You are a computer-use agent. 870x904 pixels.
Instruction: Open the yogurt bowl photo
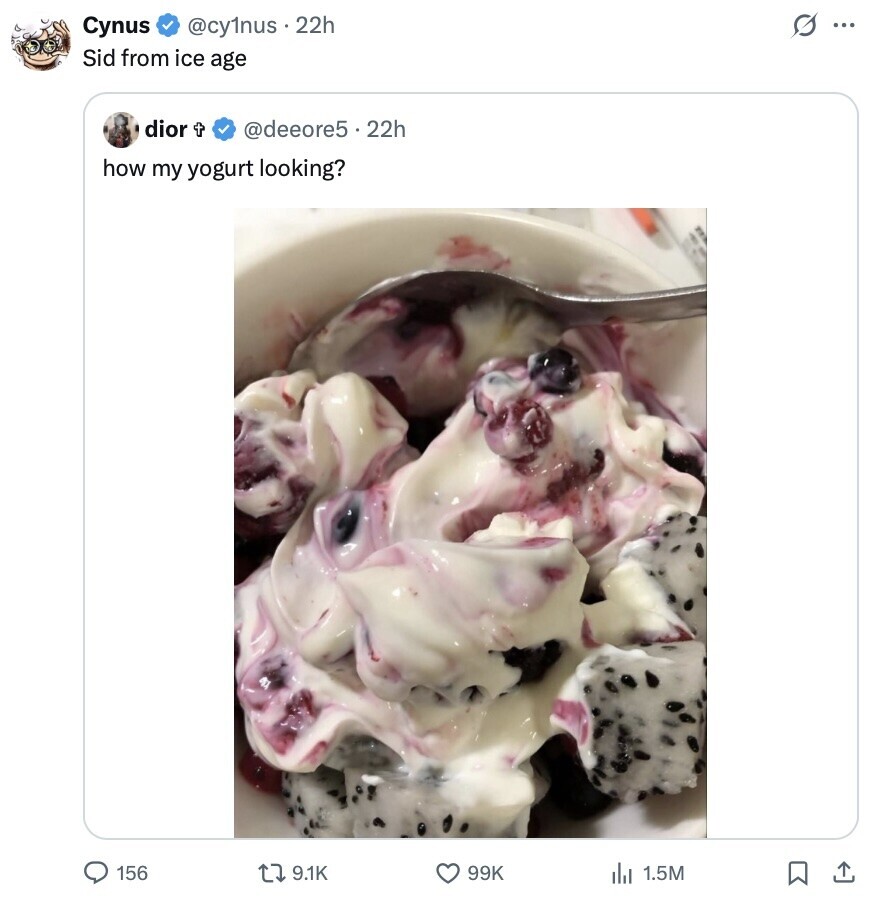tap(470, 522)
